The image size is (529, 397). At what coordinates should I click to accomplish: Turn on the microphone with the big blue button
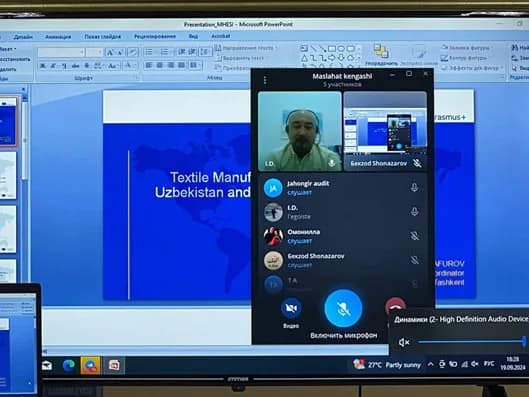coord(343,308)
